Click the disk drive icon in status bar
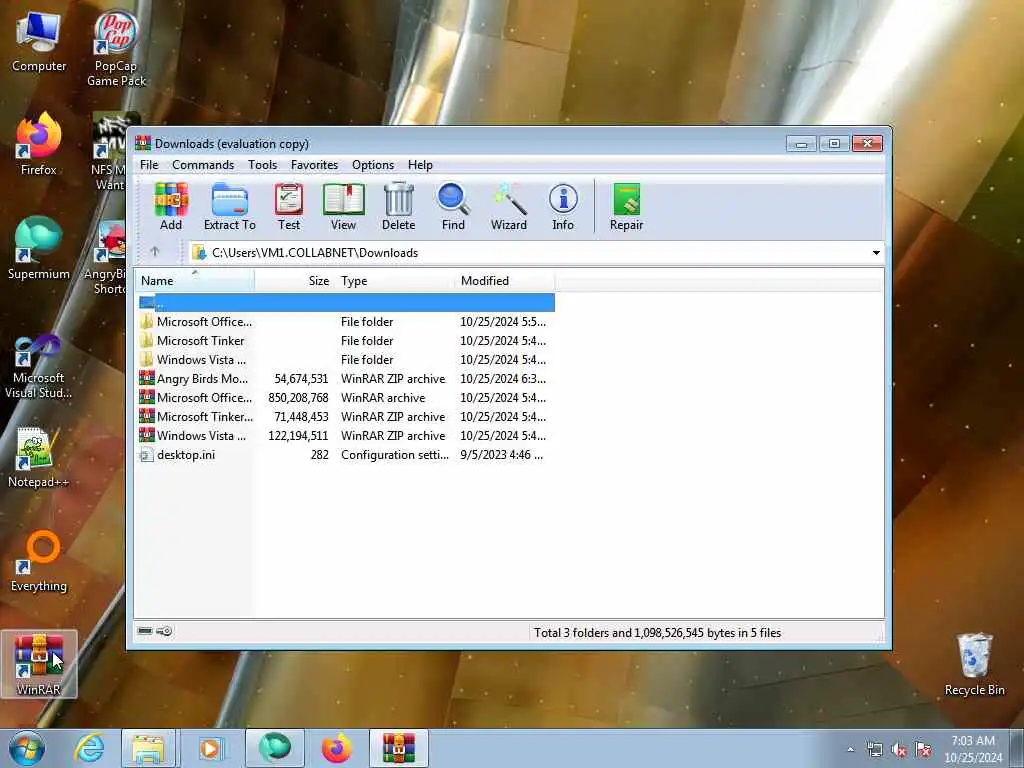 click(x=145, y=631)
